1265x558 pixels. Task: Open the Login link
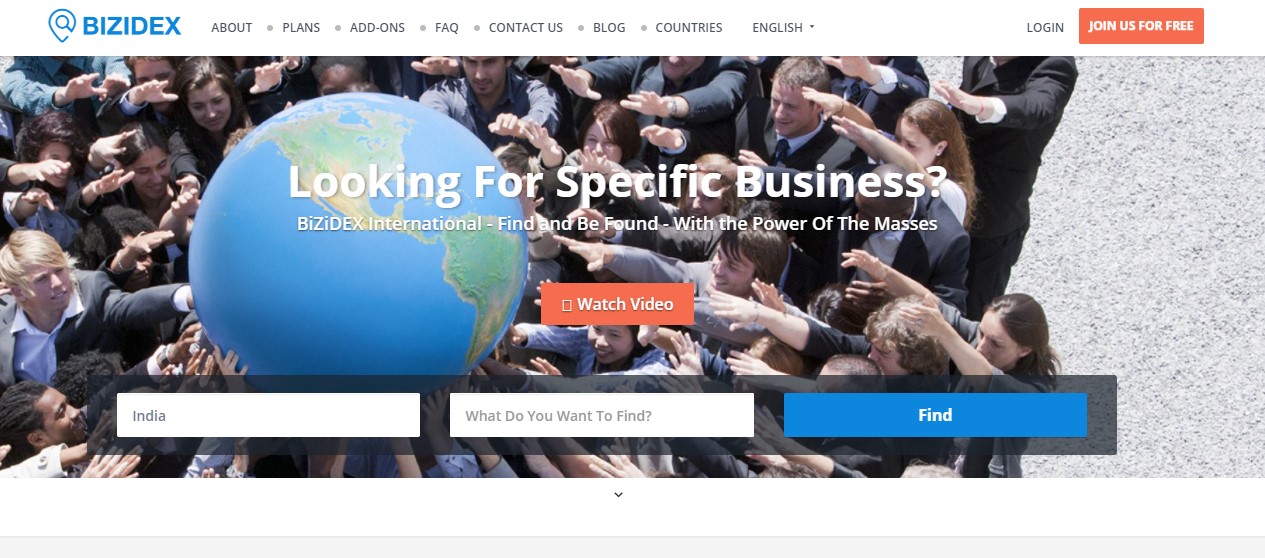1045,28
